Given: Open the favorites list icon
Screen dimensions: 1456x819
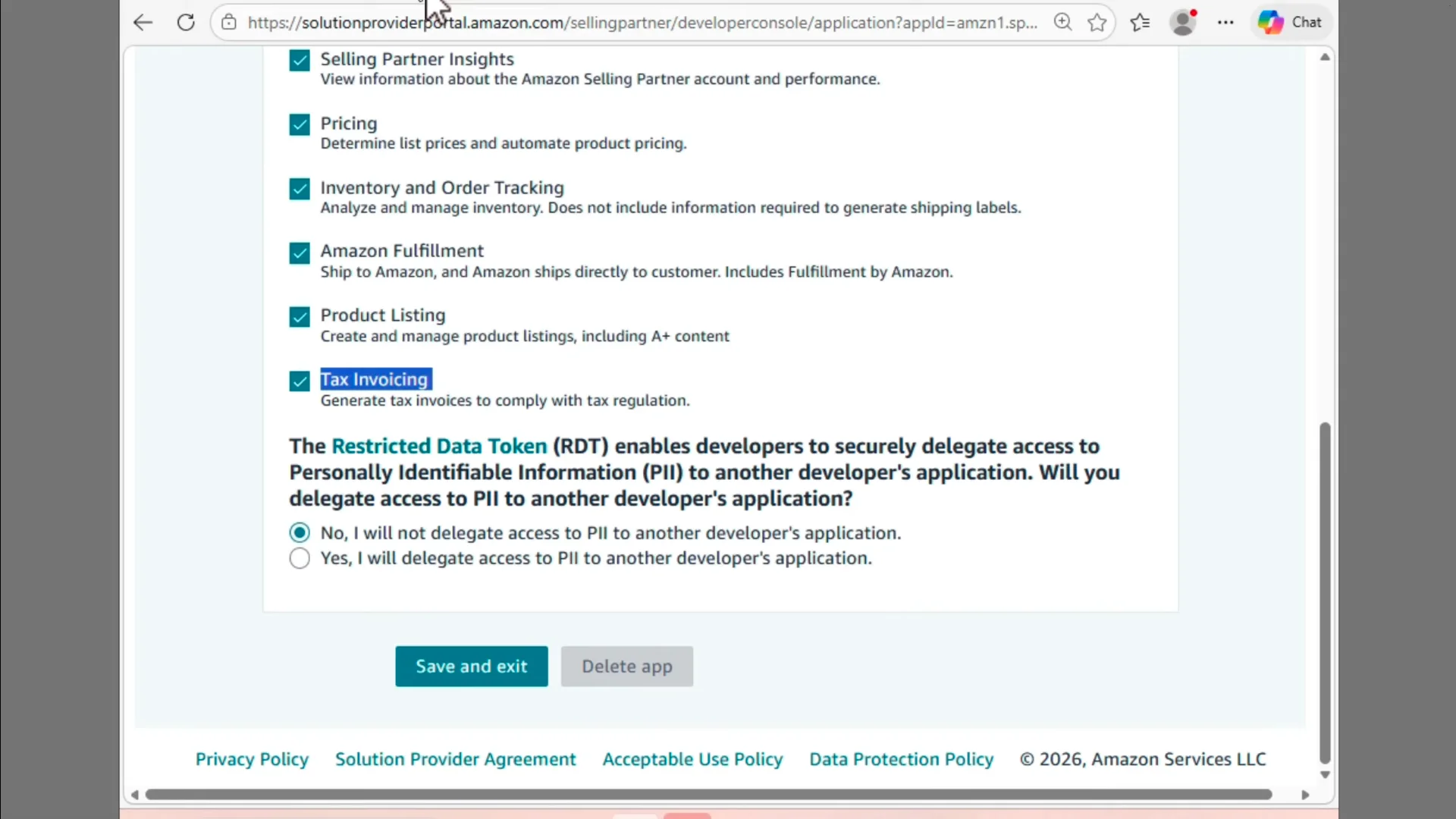Looking at the screenshot, I should pos(1140,23).
